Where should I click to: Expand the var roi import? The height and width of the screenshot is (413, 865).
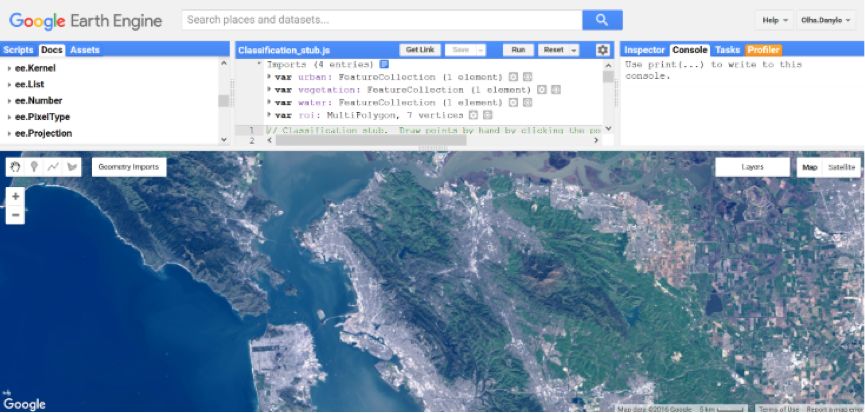(269, 115)
